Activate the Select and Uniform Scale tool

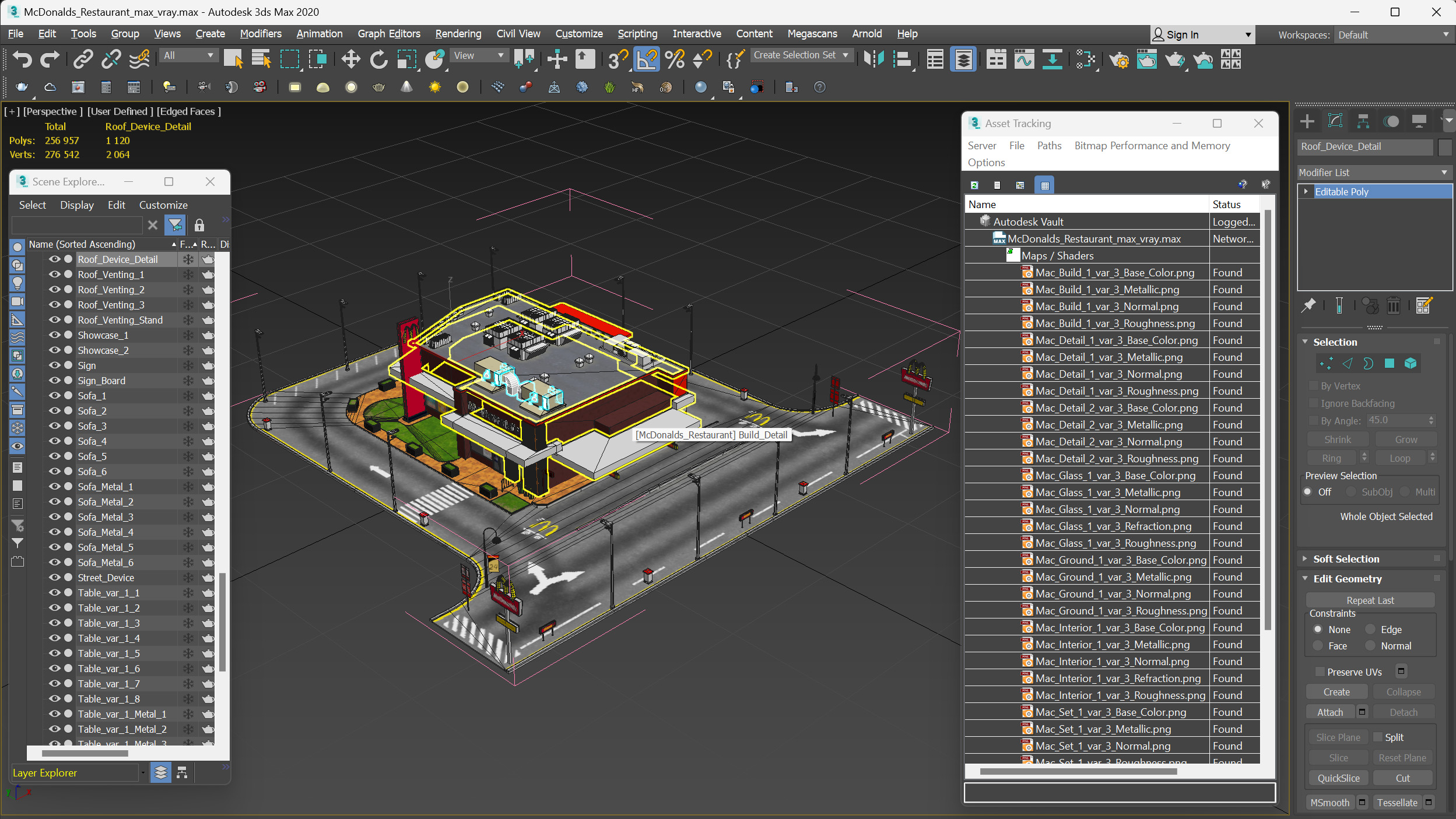coord(406,59)
